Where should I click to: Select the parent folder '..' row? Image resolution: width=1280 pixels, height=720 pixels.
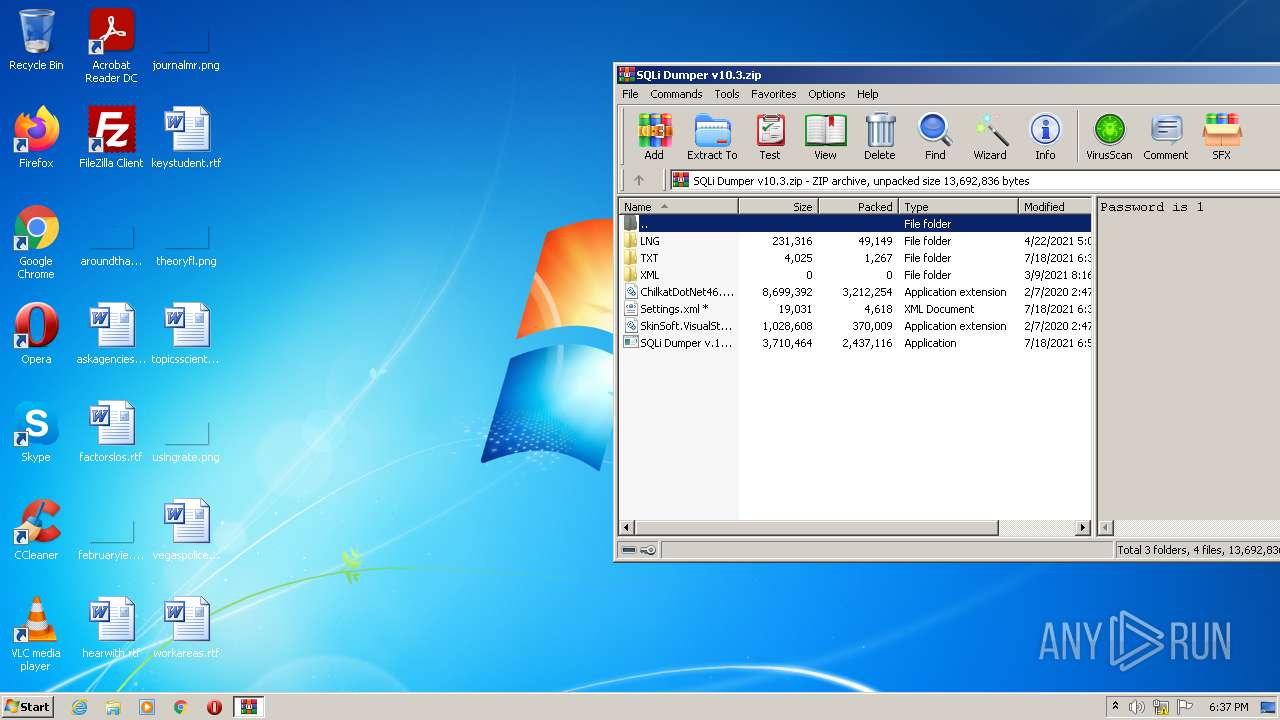(x=856, y=224)
